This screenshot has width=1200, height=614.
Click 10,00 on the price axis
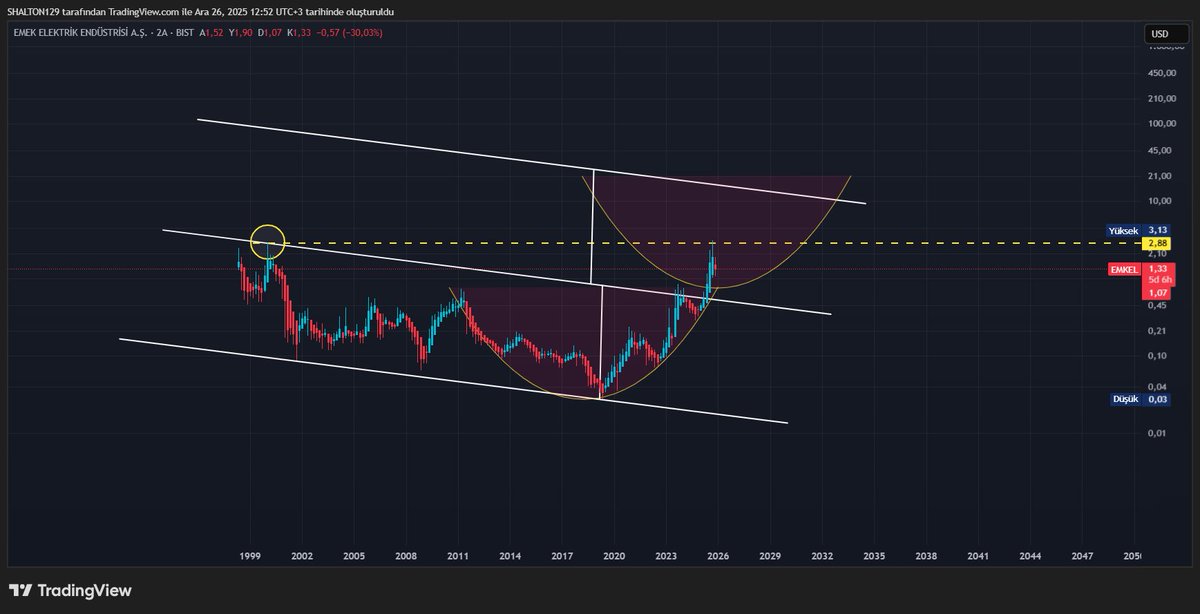pos(1160,201)
